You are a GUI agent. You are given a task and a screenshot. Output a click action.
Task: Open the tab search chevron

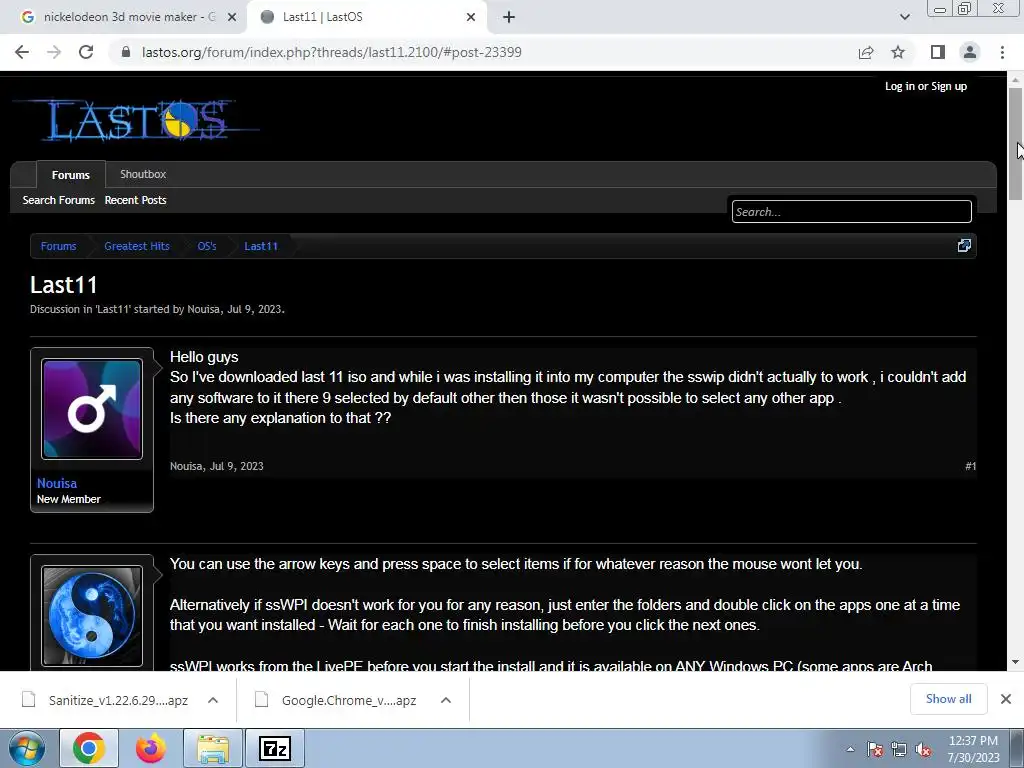(x=904, y=17)
